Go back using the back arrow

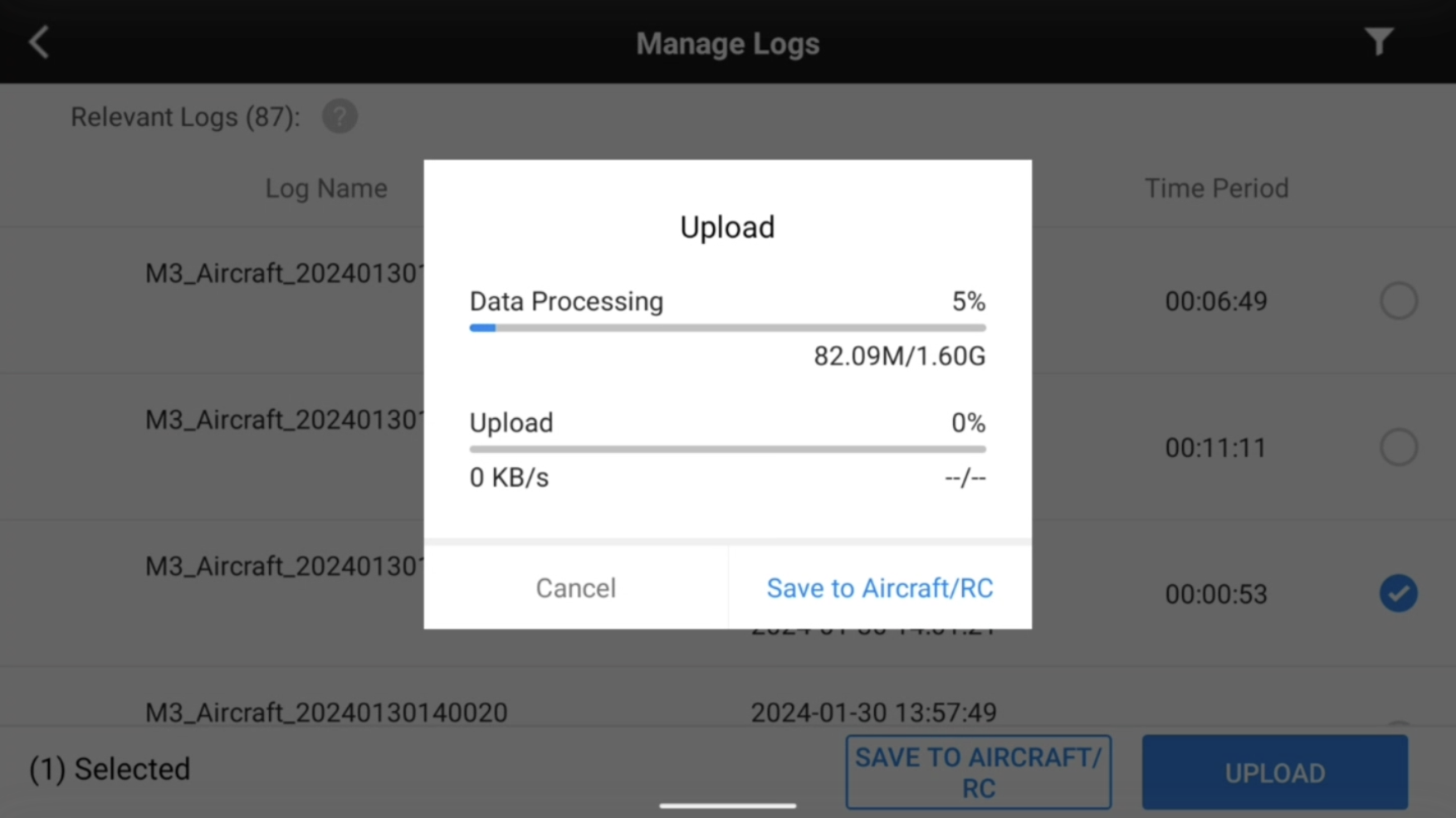pos(39,42)
